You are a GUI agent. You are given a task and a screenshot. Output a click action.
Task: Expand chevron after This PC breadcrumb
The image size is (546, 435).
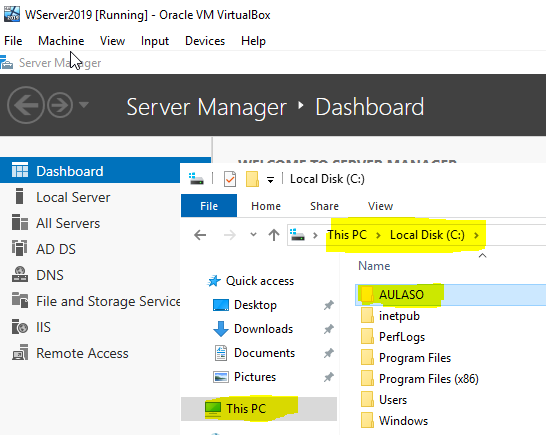[378, 235]
